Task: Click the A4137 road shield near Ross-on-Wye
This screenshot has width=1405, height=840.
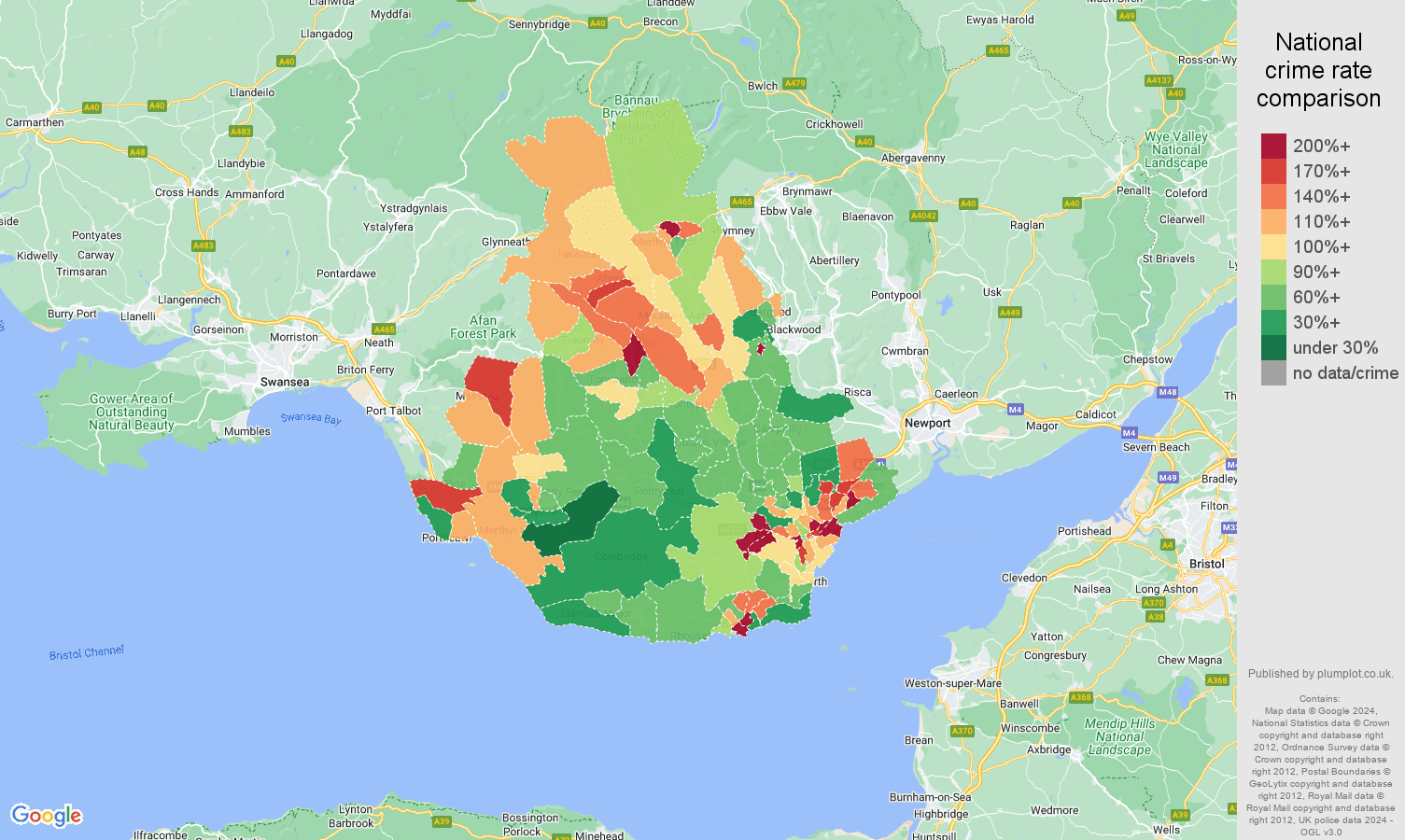Action: 1159,80
